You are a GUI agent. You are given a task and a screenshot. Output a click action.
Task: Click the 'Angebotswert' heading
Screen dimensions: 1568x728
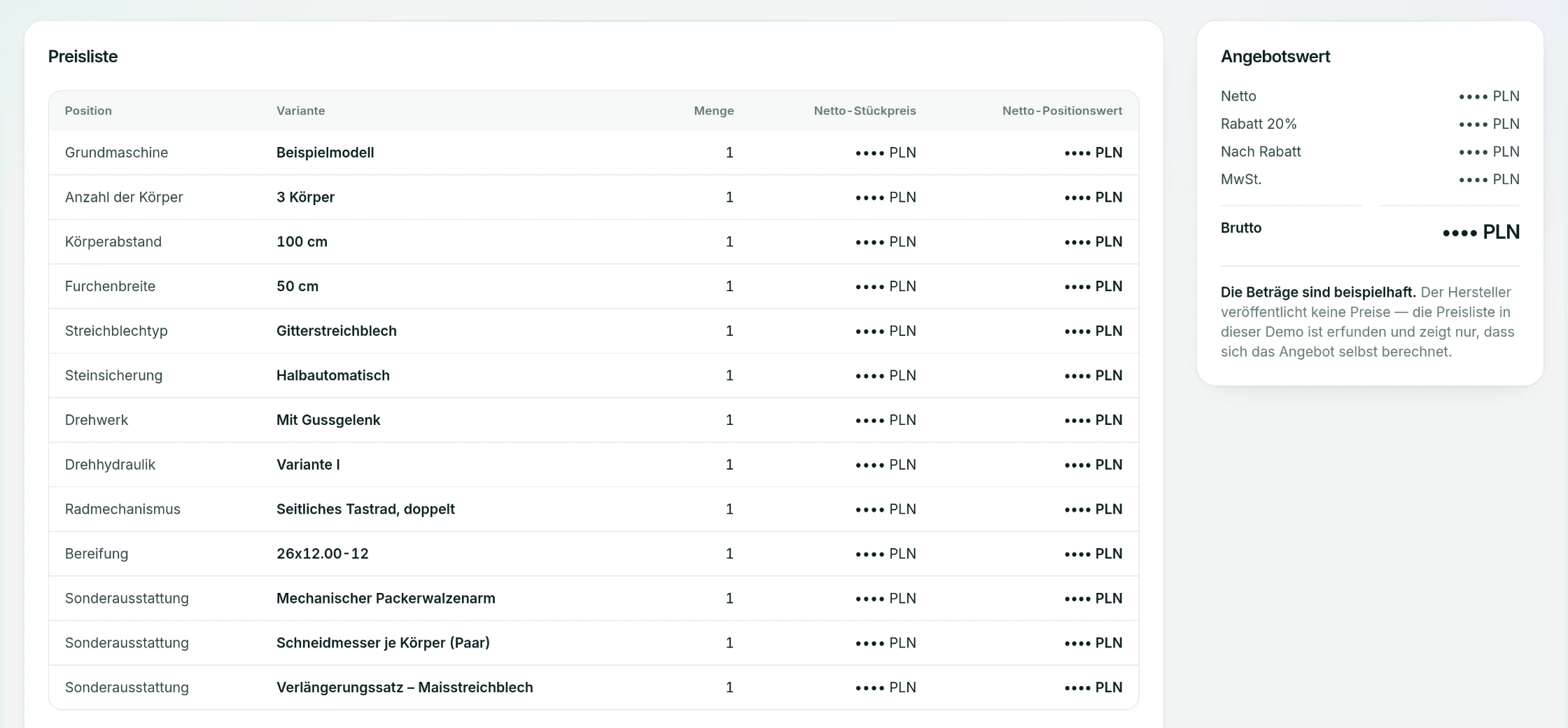click(x=1275, y=57)
